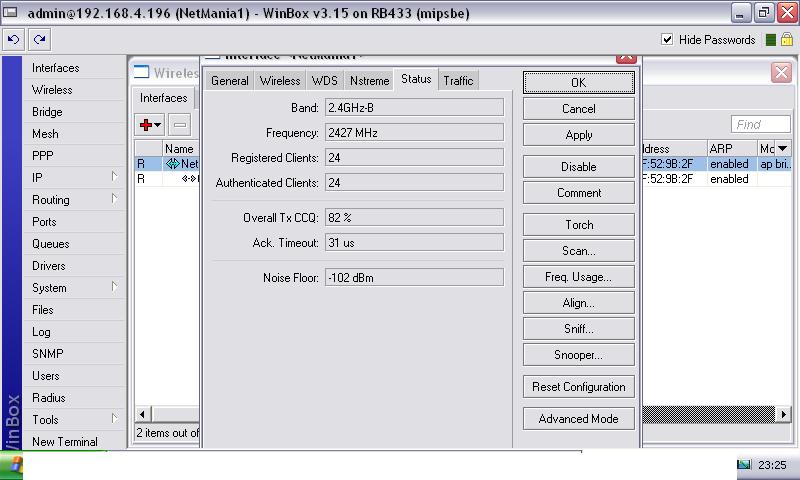Viewport: 800px width, 480px height.
Task: Click the Frequency field 2427 MHz
Action: click(414, 133)
